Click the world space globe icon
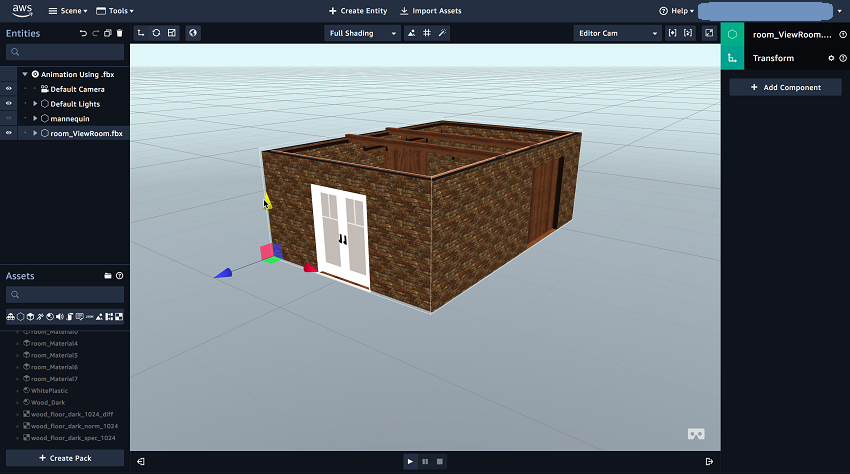This screenshot has width=850, height=474. [193, 33]
